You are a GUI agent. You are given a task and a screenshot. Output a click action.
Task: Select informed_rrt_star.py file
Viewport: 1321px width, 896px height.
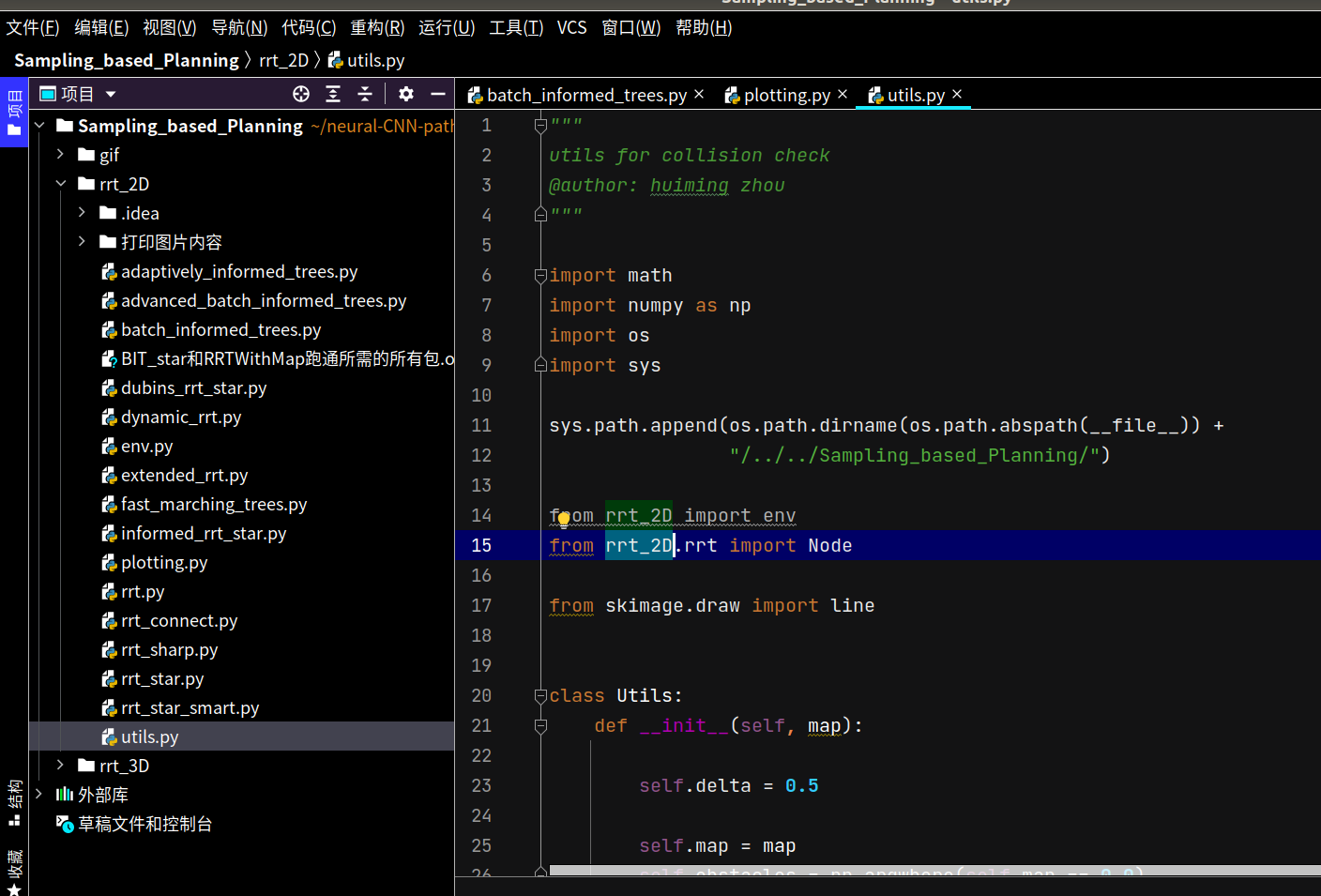coord(194,533)
